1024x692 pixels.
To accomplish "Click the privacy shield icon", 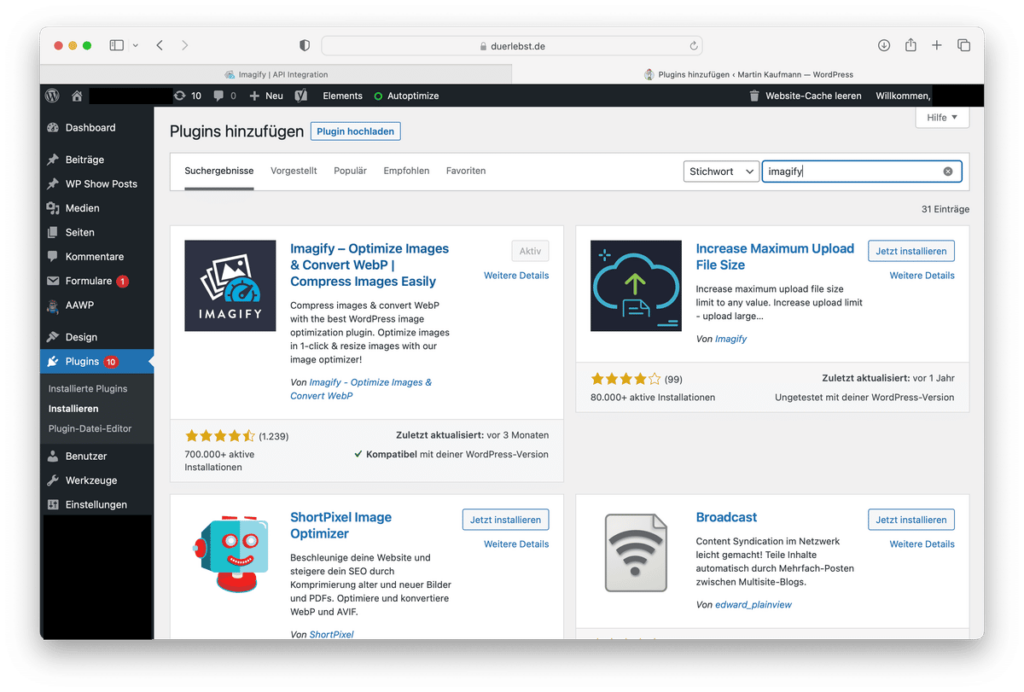I will (x=304, y=45).
